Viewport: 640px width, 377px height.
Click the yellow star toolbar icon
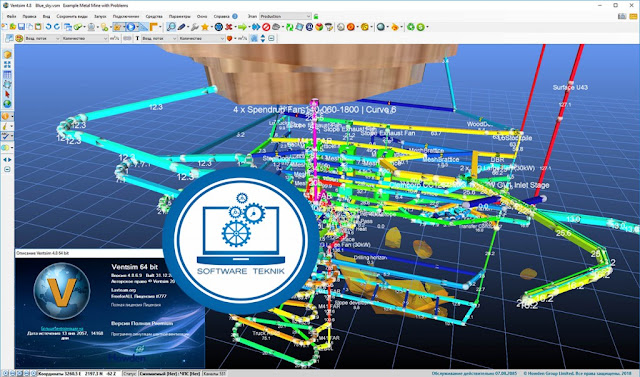205,27
